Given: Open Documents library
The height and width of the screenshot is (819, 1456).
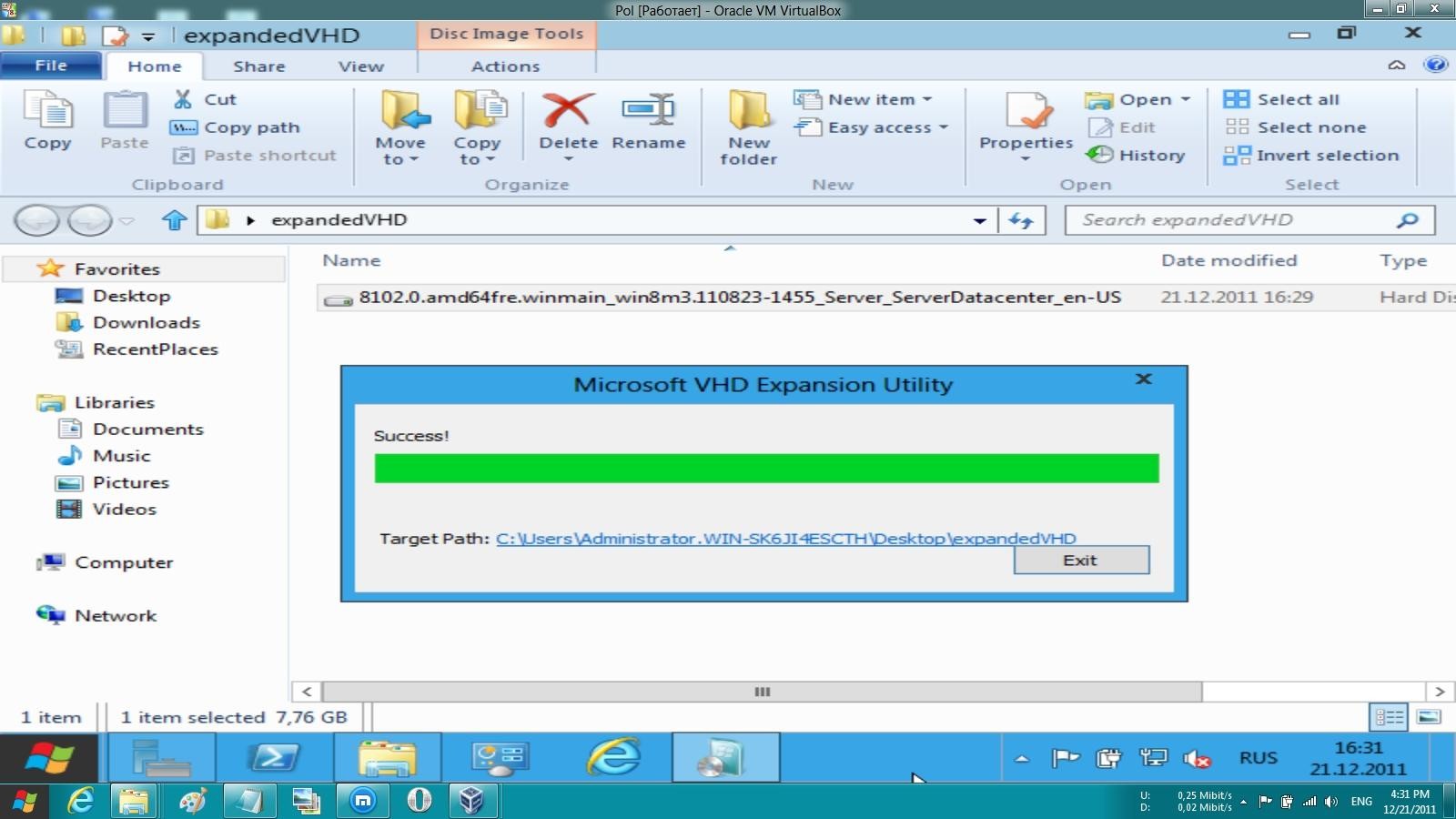Looking at the screenshot, I should pyautogui.click(x=147, y=429).
